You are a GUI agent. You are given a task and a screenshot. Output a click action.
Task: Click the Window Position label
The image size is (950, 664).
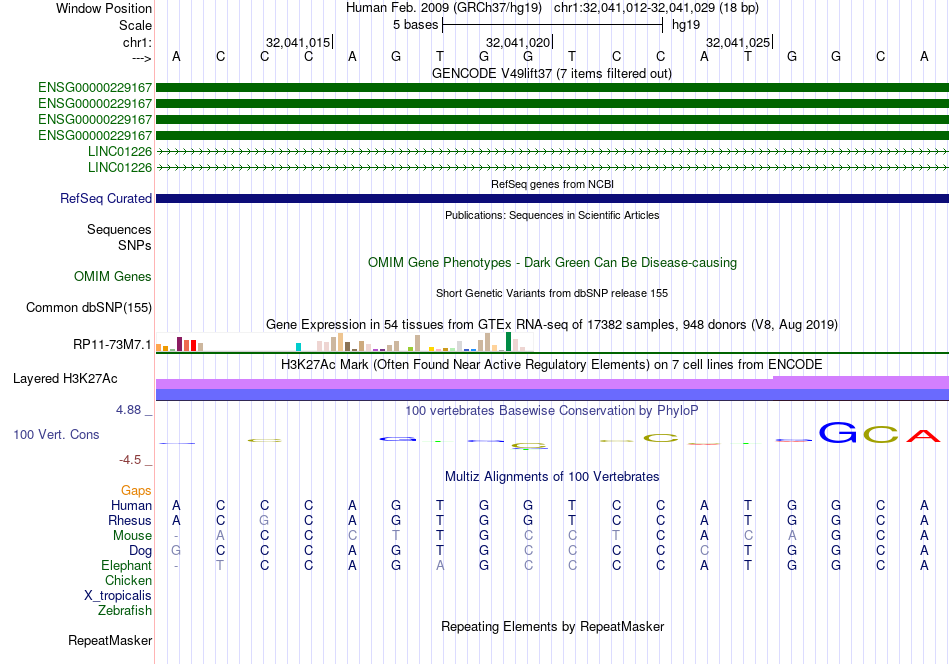tap(104, 8)
